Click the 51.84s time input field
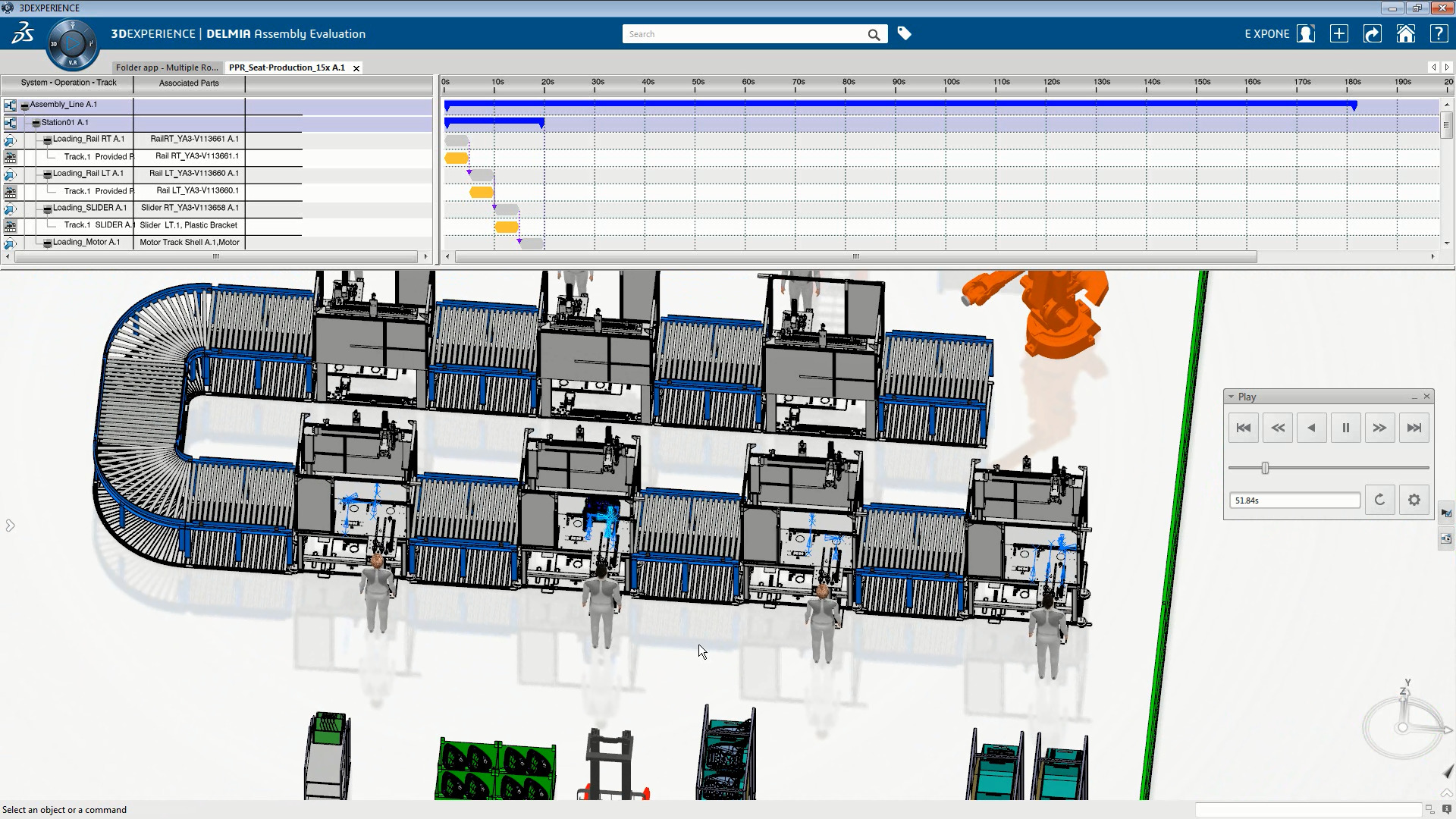The height and width of the screenshot is (819, 1456). [1294, 500]
